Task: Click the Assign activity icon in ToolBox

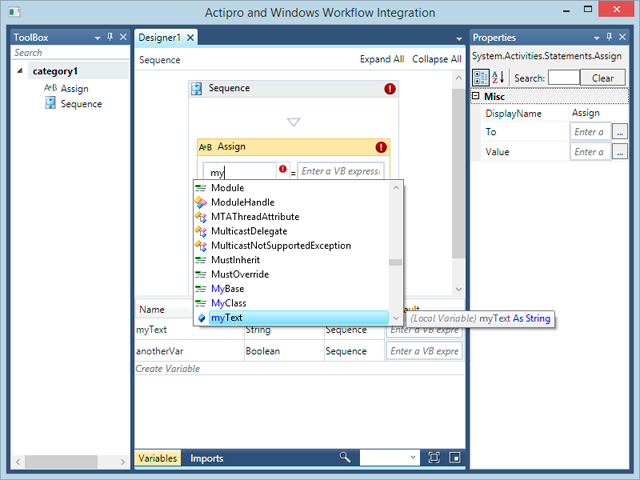Action: point(50,88)
